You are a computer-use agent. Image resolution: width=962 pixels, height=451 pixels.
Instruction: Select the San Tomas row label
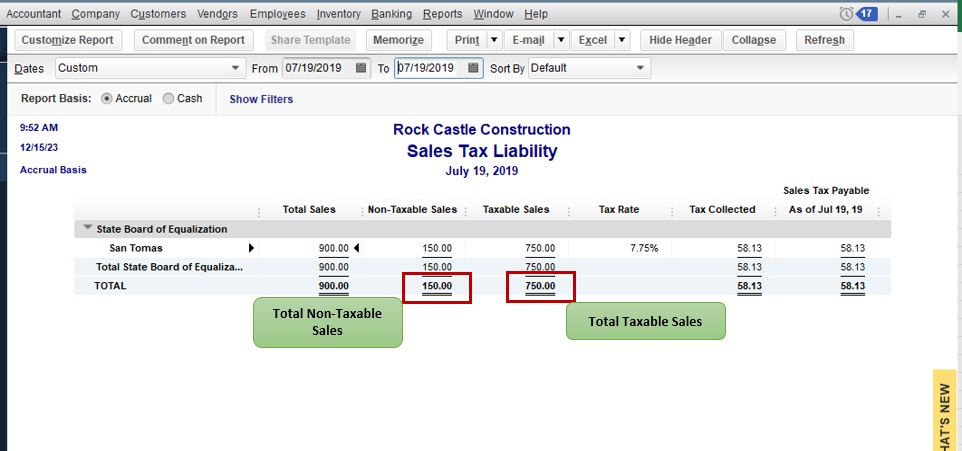pos(136,249)
